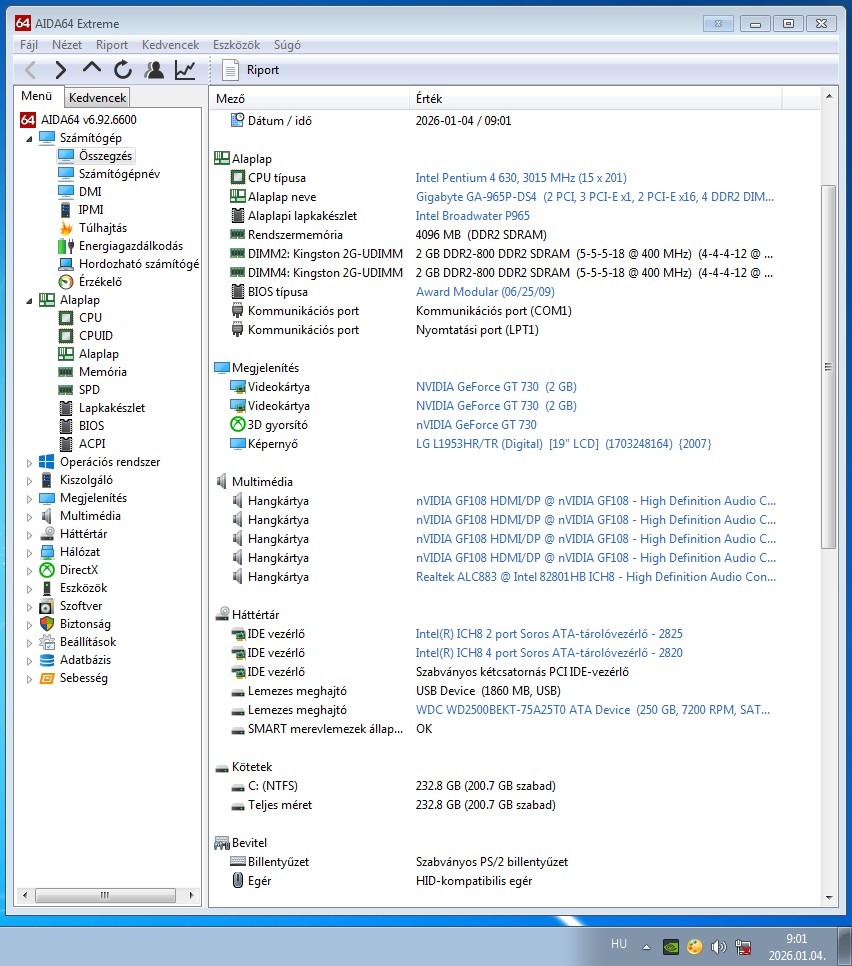Show hidden tray icons arrow

(x=646, y=947)
